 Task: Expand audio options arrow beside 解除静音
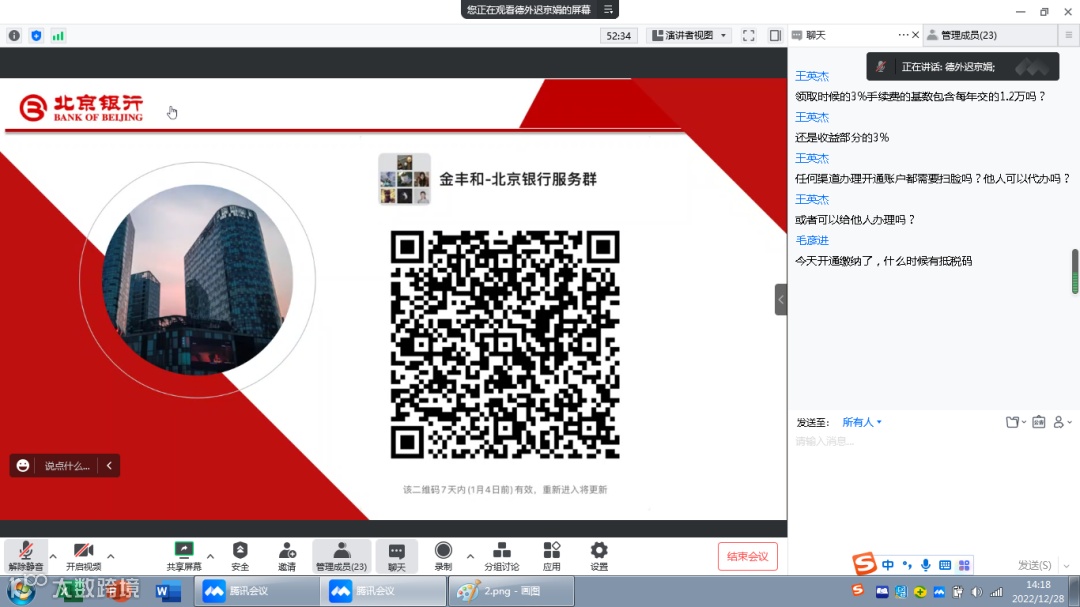click(53, 555)
